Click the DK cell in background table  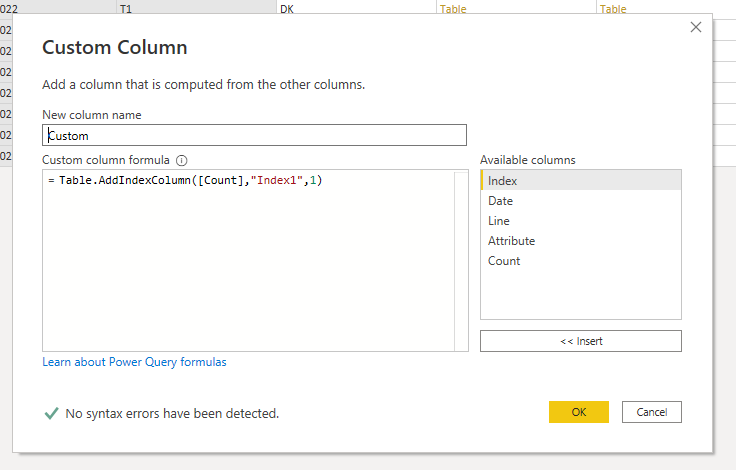click(356, 8)
